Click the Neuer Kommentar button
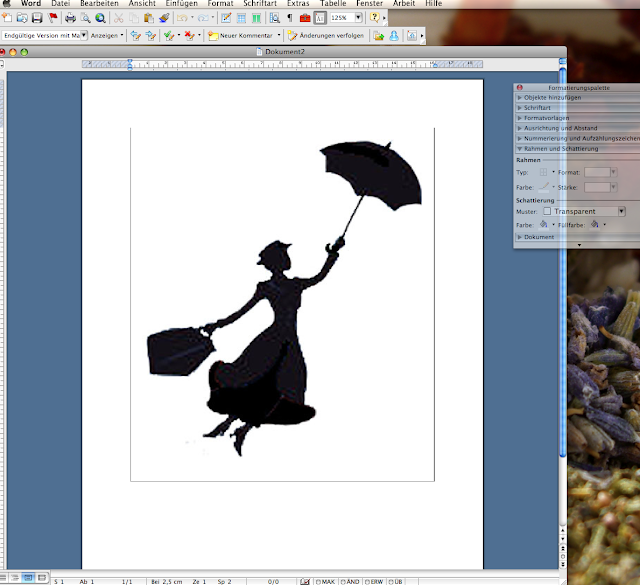The image size is (640, 585). pos(240,36)
